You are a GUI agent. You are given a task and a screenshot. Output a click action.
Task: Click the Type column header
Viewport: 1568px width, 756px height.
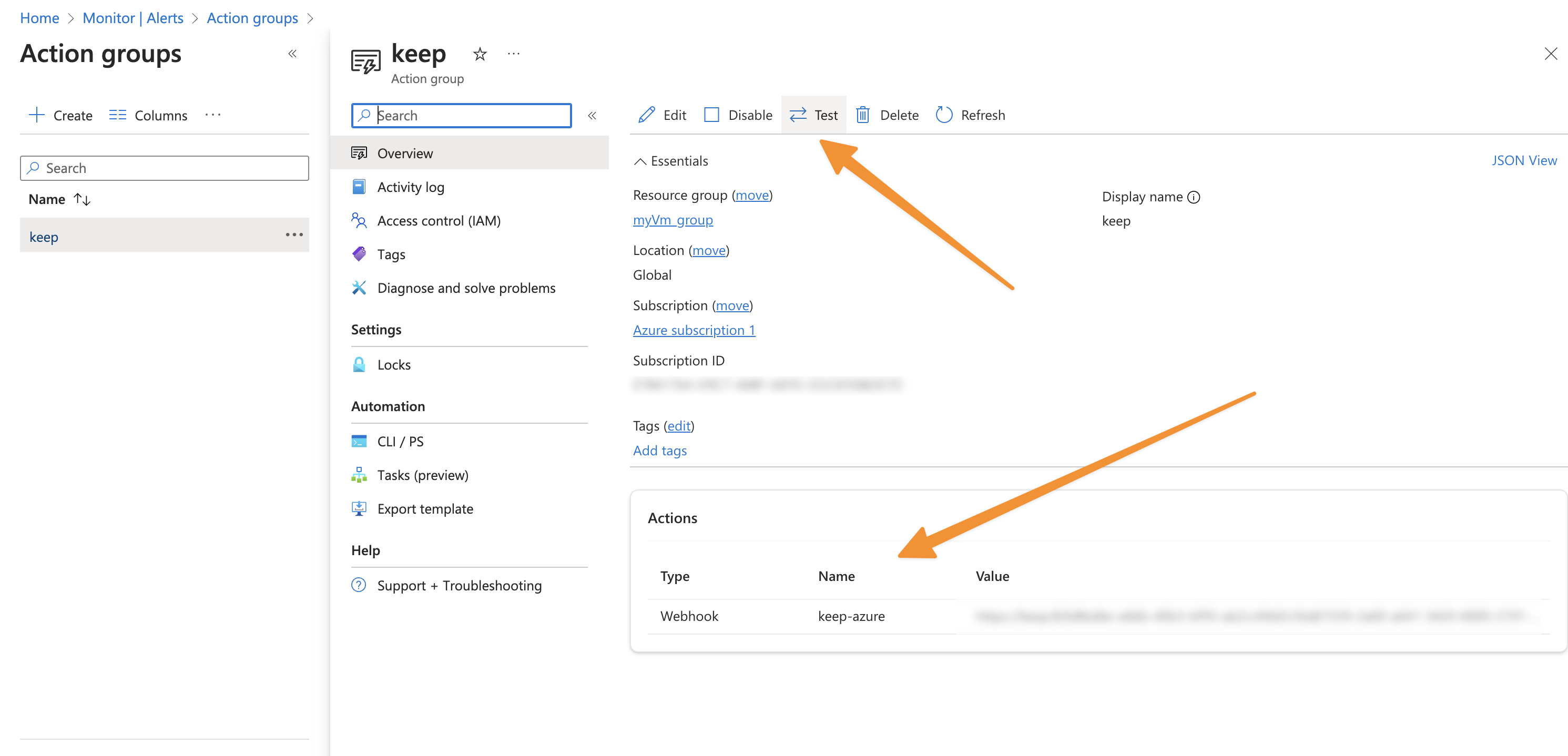click(x=675, y=576)
